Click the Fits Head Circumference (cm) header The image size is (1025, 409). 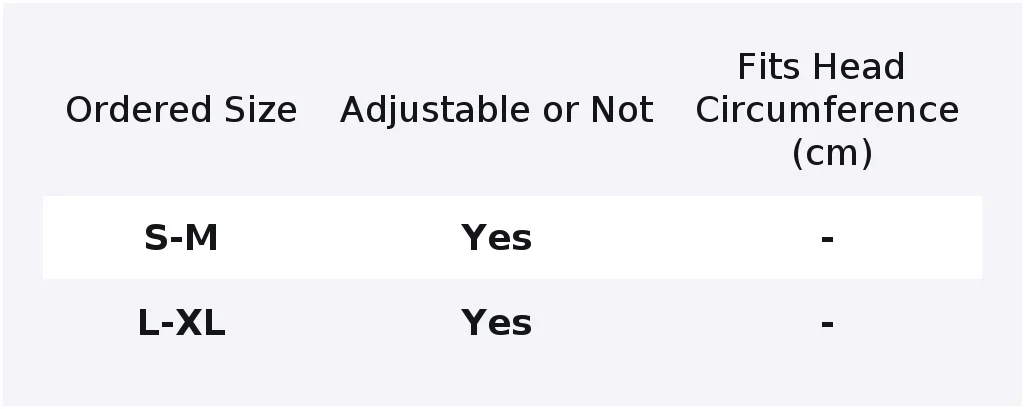[x=827, y=110]
